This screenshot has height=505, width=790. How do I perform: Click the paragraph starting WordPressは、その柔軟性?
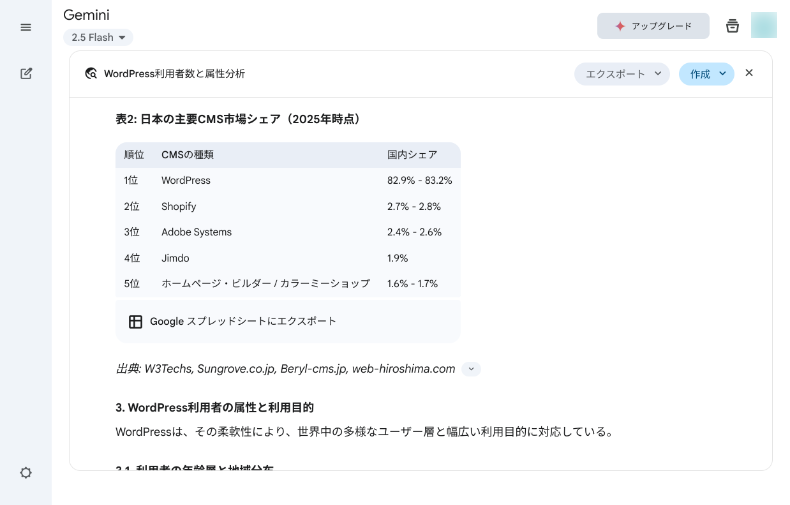click(x=365, y=432)
